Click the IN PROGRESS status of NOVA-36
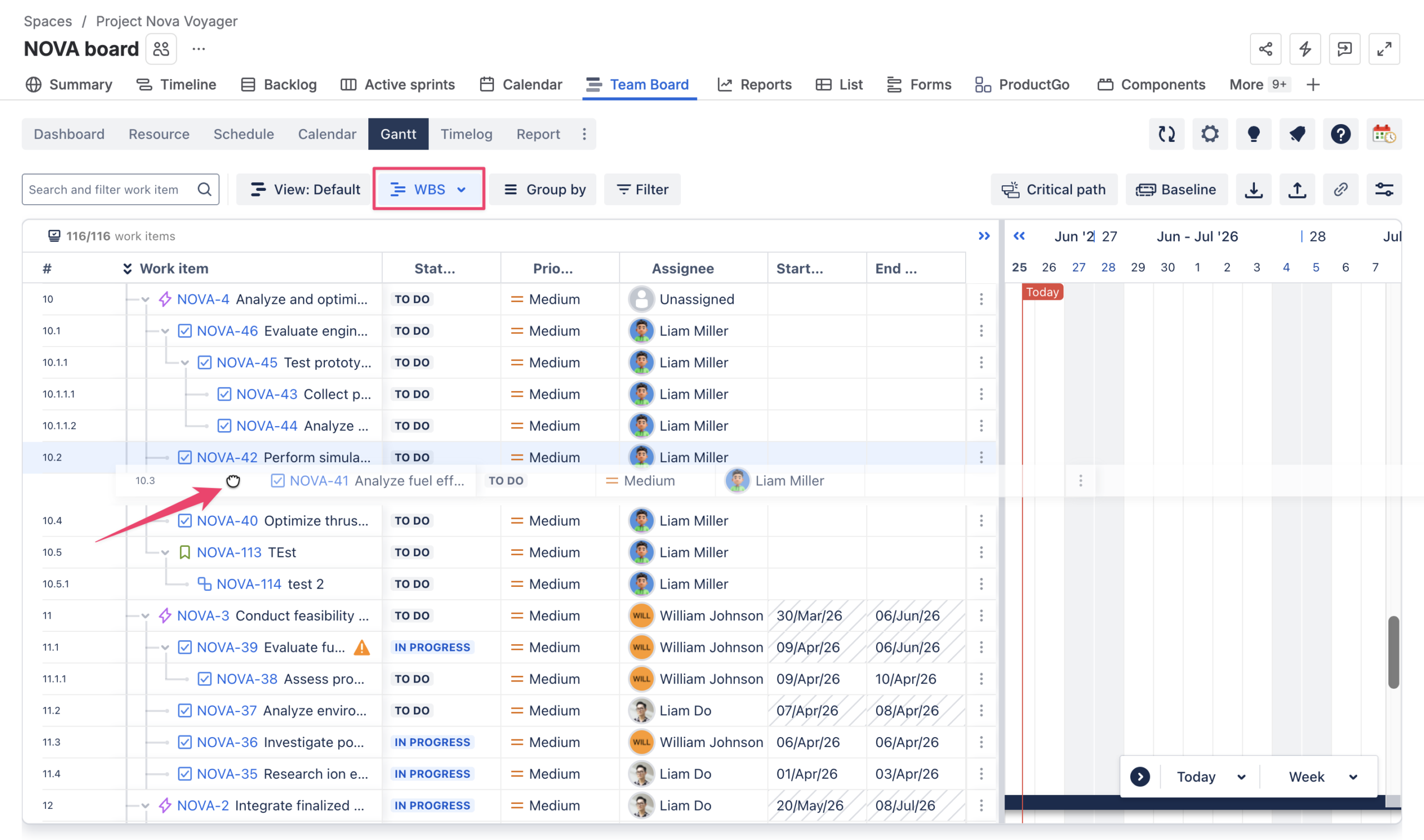Screen dimensions: 1424x840 [x=432, y=742]
